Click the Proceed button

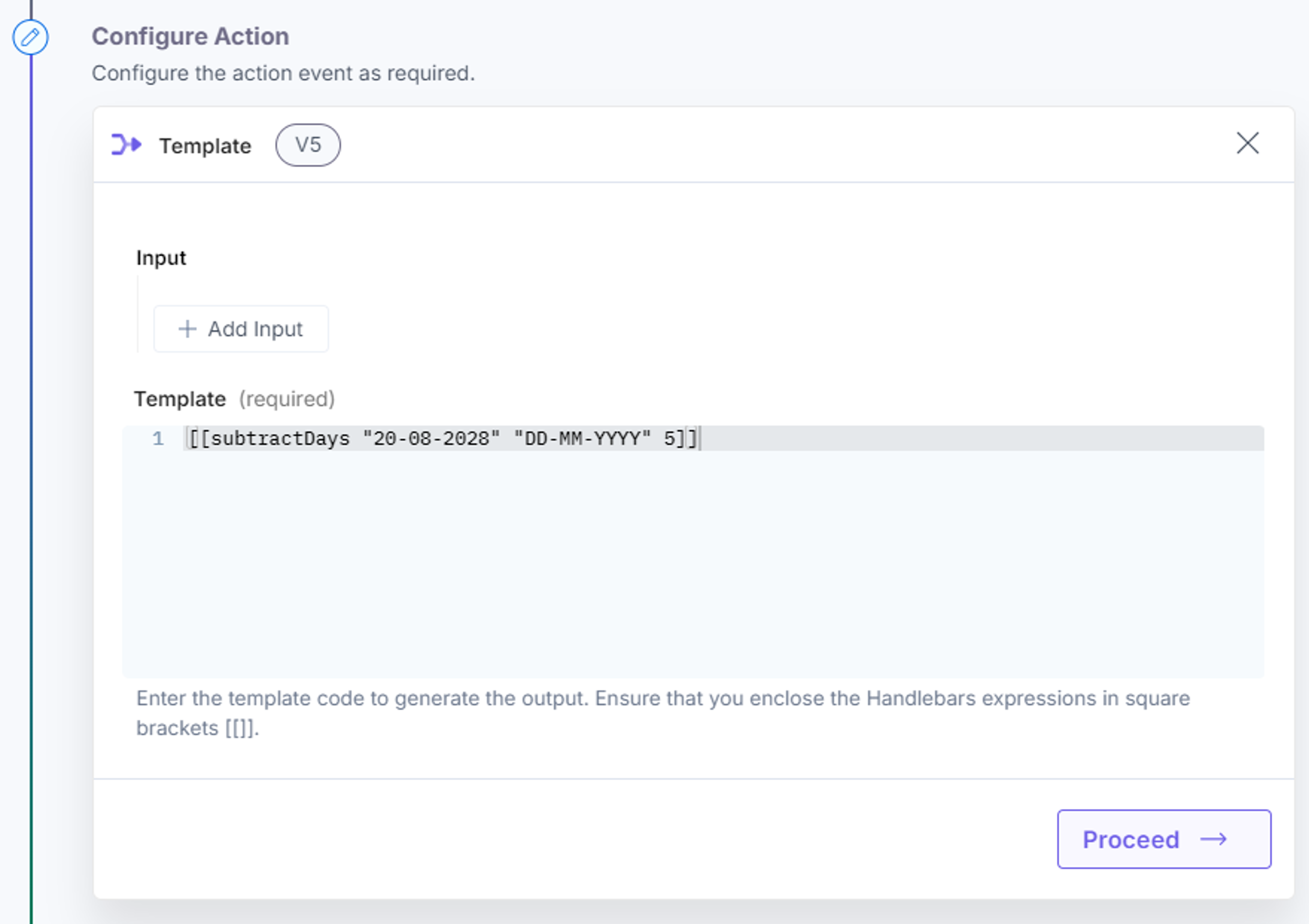coord(1164,839)
